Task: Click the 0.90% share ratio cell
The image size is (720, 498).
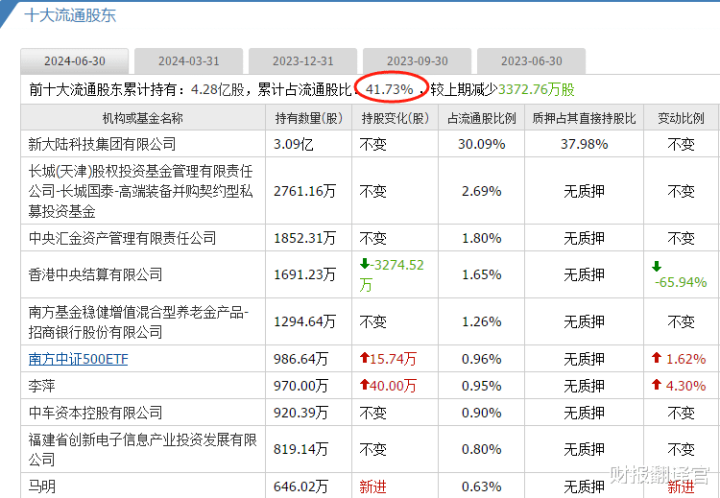Action: [481, 413]
